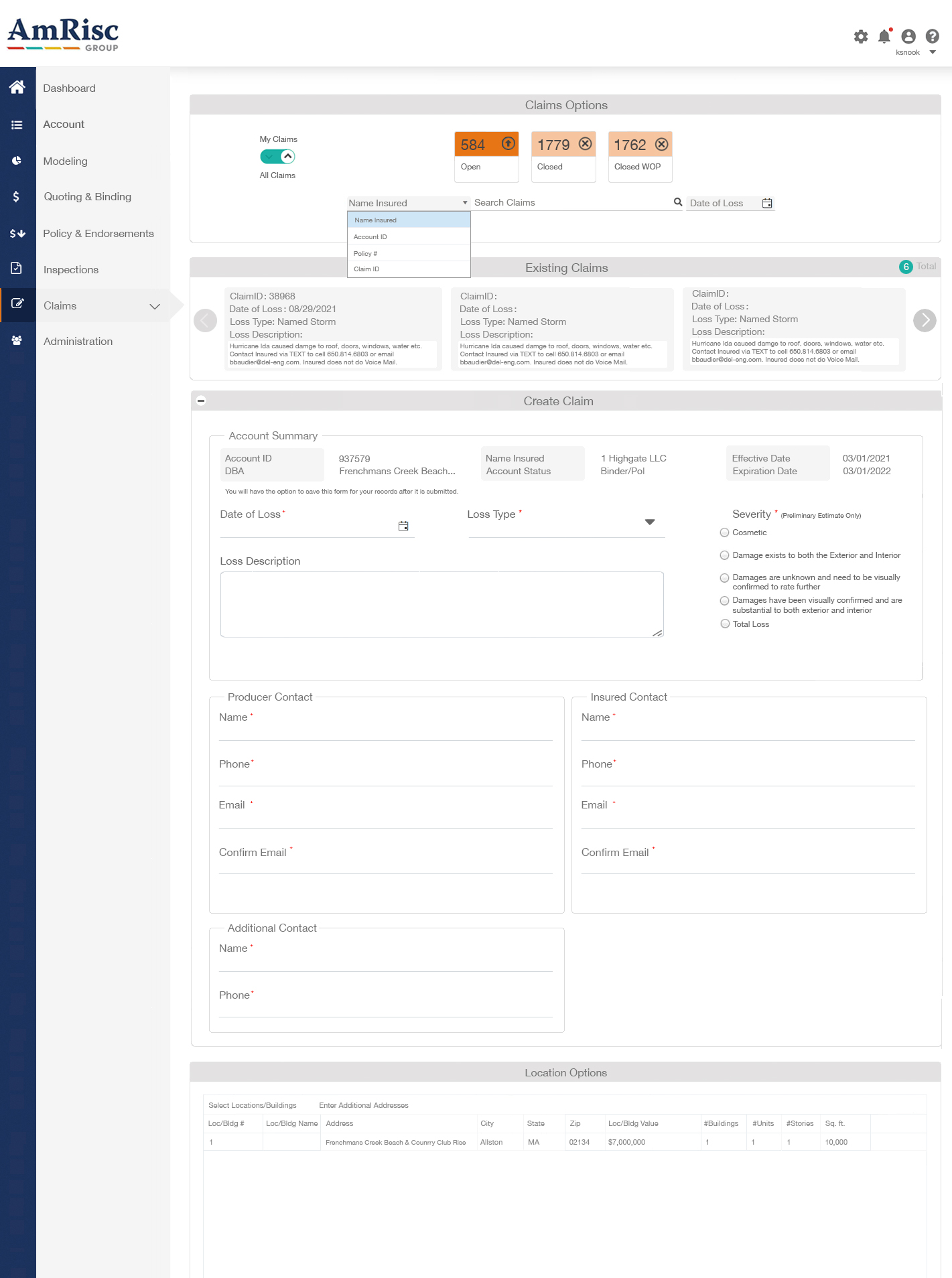This screenshot has height=1278, width=952.
Task: Open the Date of Loss filter calendar icon
Action: point(767,203)
